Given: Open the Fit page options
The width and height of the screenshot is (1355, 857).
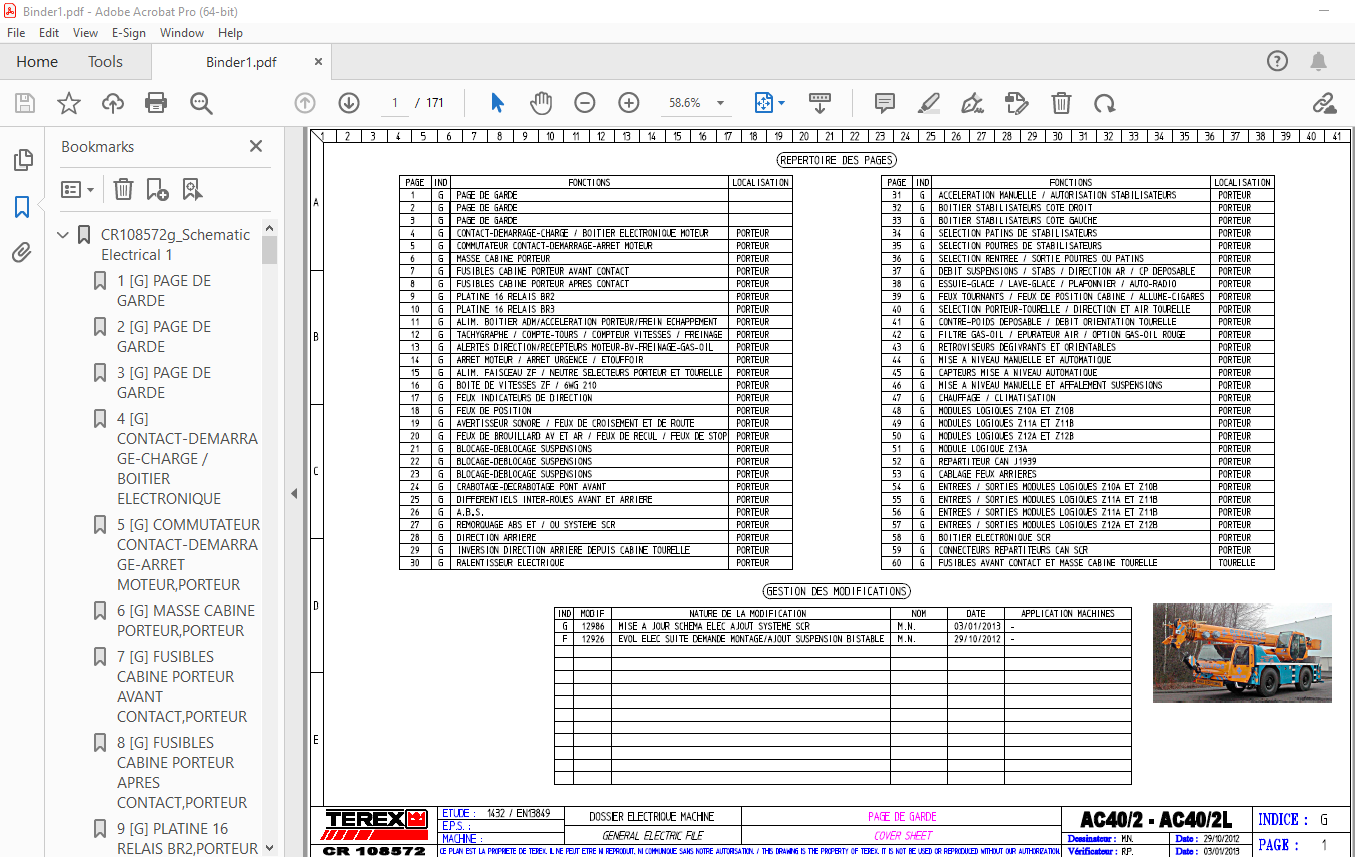Looking at the screenshot, I should [768, 103].
